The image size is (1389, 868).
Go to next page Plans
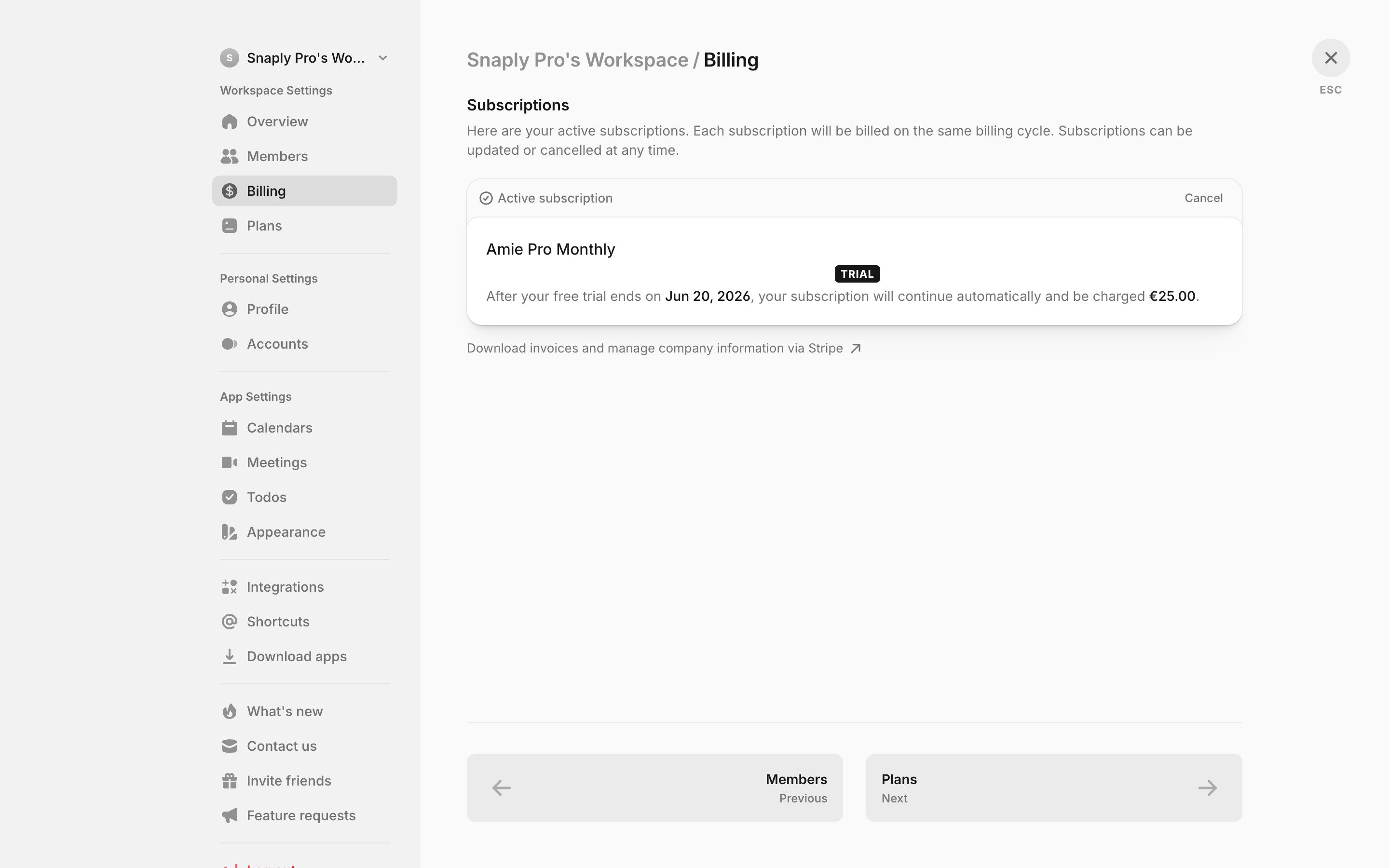tap(1054, 787)
